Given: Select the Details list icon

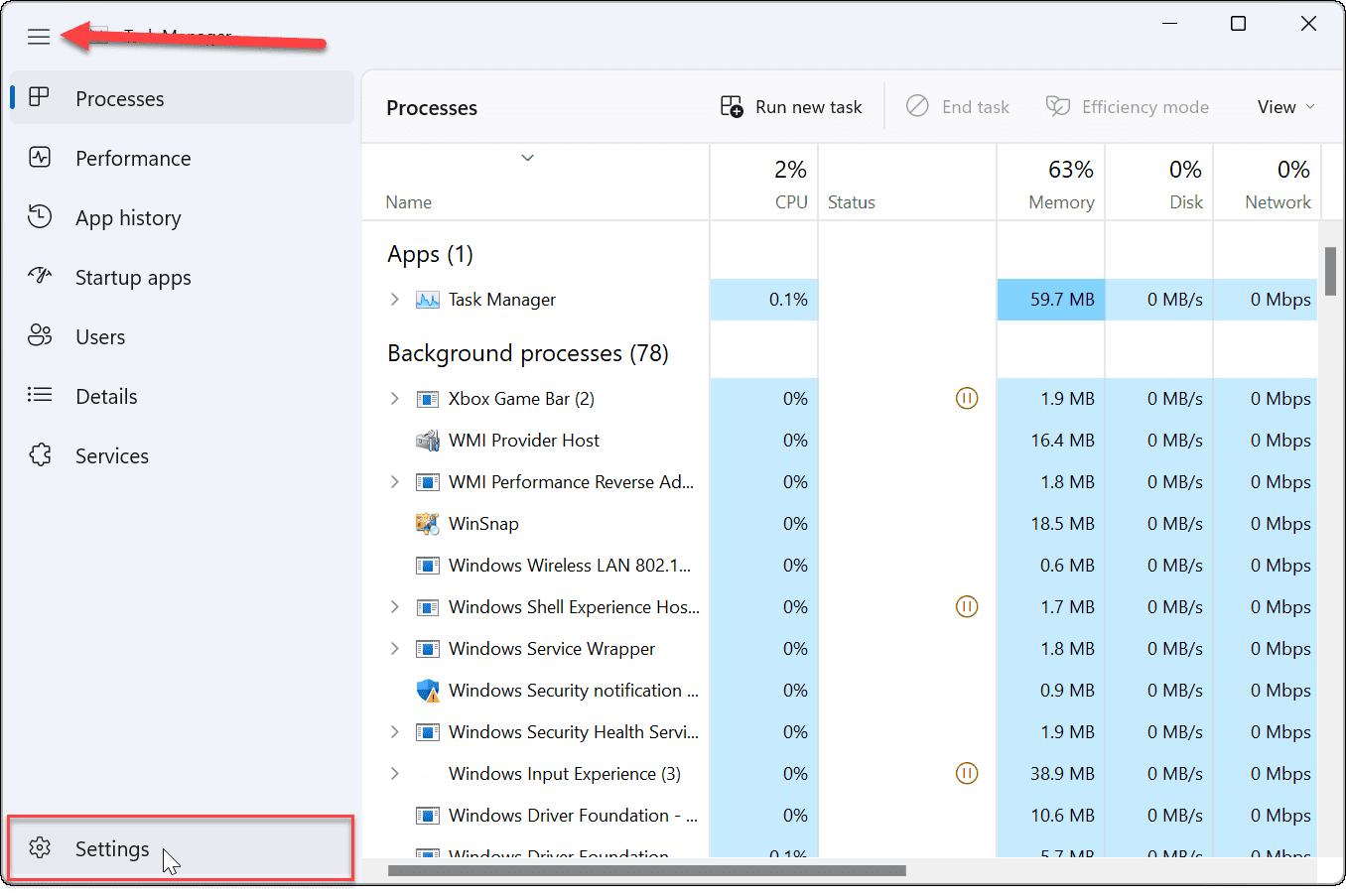Looking at the screenshot, I should (x=40, y=396).
